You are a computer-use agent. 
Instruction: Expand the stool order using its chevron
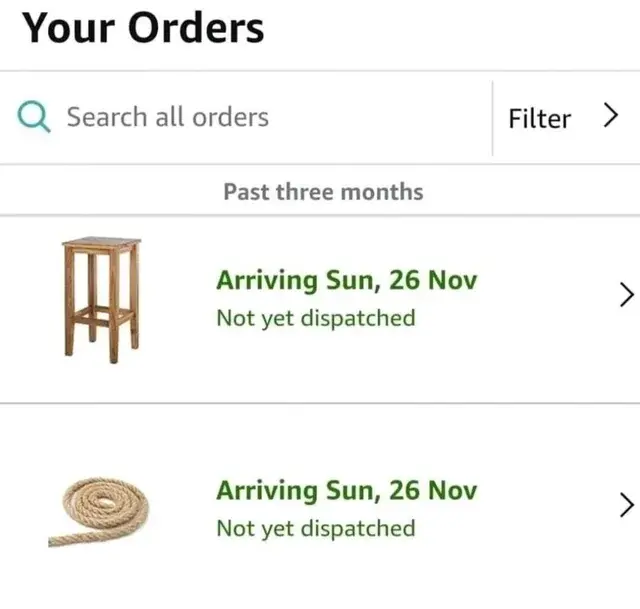pyautogui.click(x=626, y=295)
